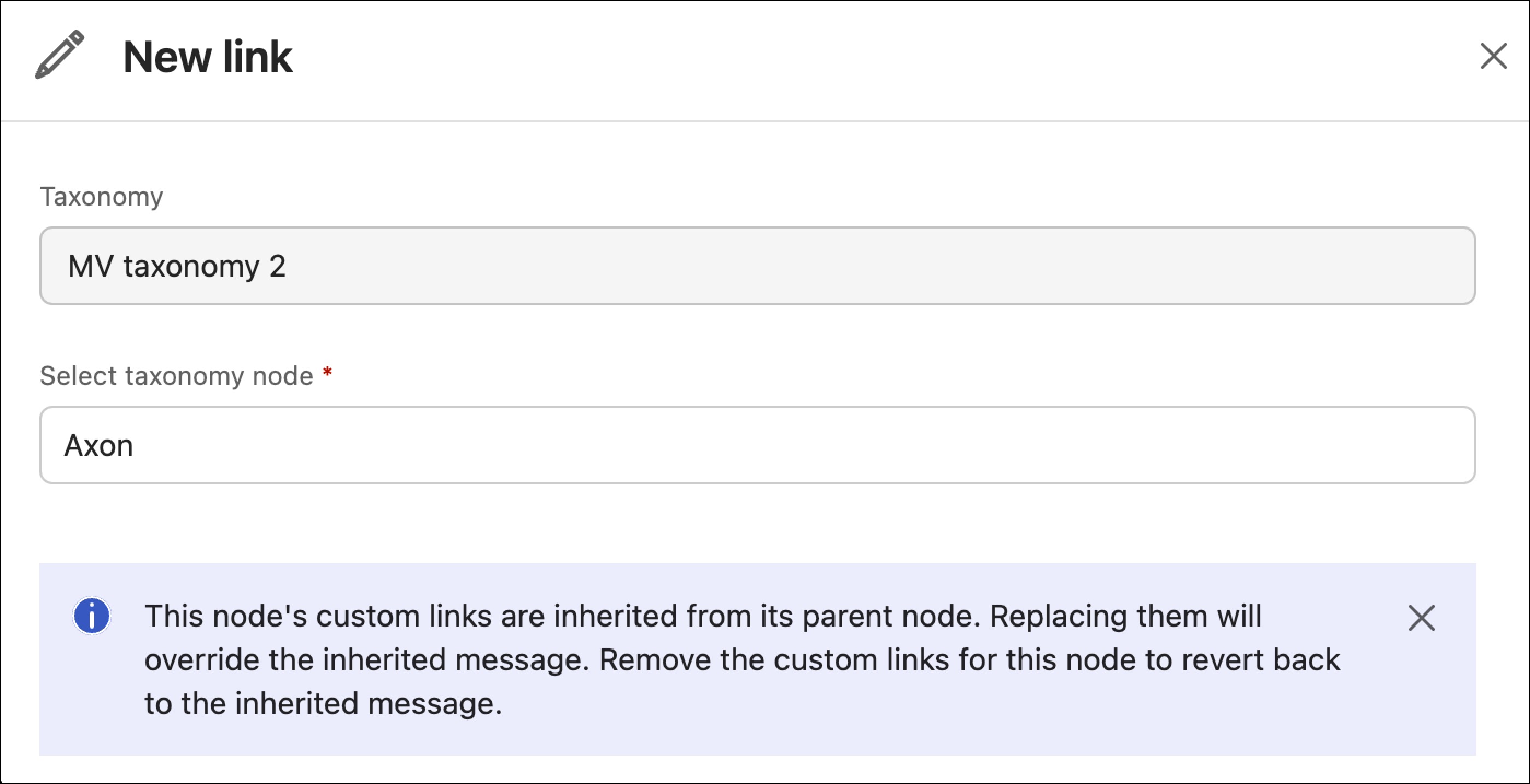Click the pencil edit icon beside New link
The width and height of the screenshot is (1530, 784).
point(60,55)
